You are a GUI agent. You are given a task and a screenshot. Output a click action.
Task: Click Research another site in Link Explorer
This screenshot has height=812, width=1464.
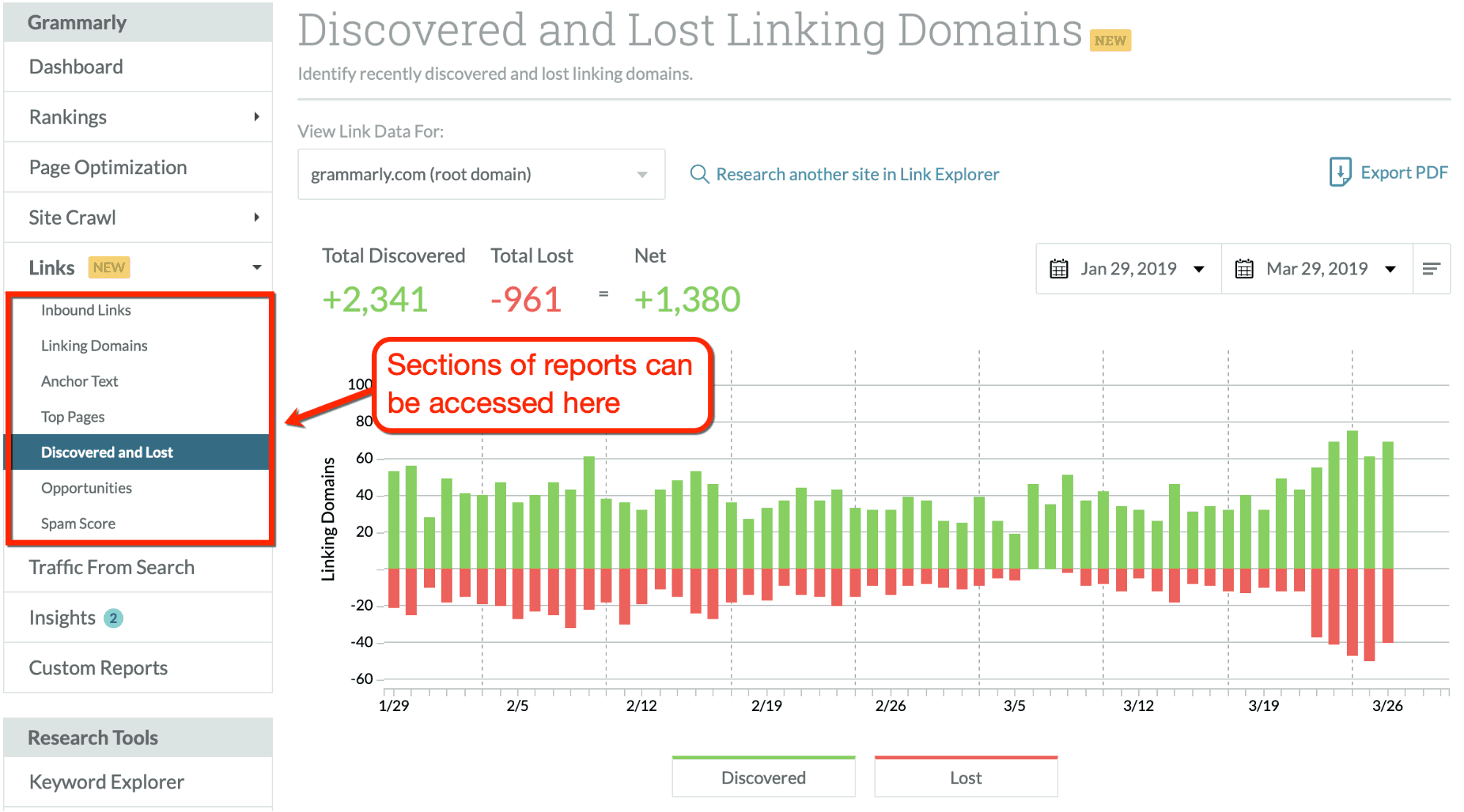tap(857, 174)
